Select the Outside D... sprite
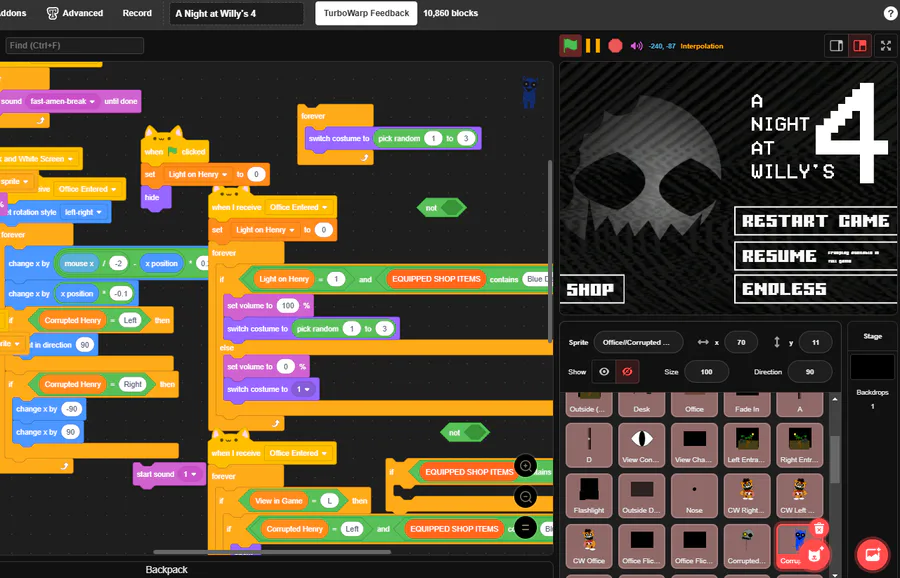The height and width of the screenshot is (578, 900). coord(642,495)
